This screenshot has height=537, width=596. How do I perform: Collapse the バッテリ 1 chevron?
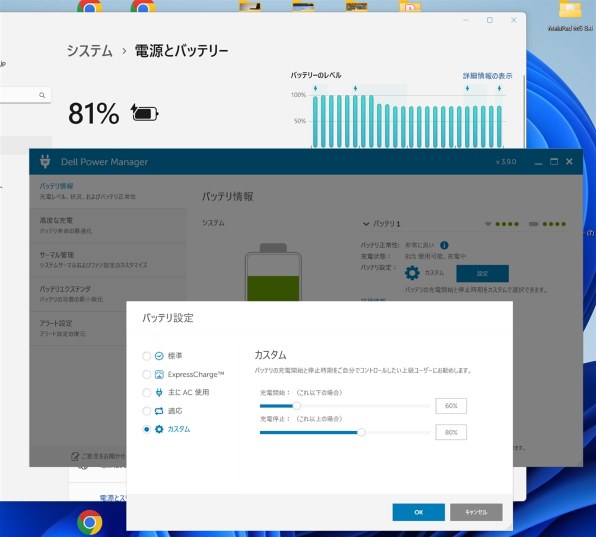coord(366,224)
